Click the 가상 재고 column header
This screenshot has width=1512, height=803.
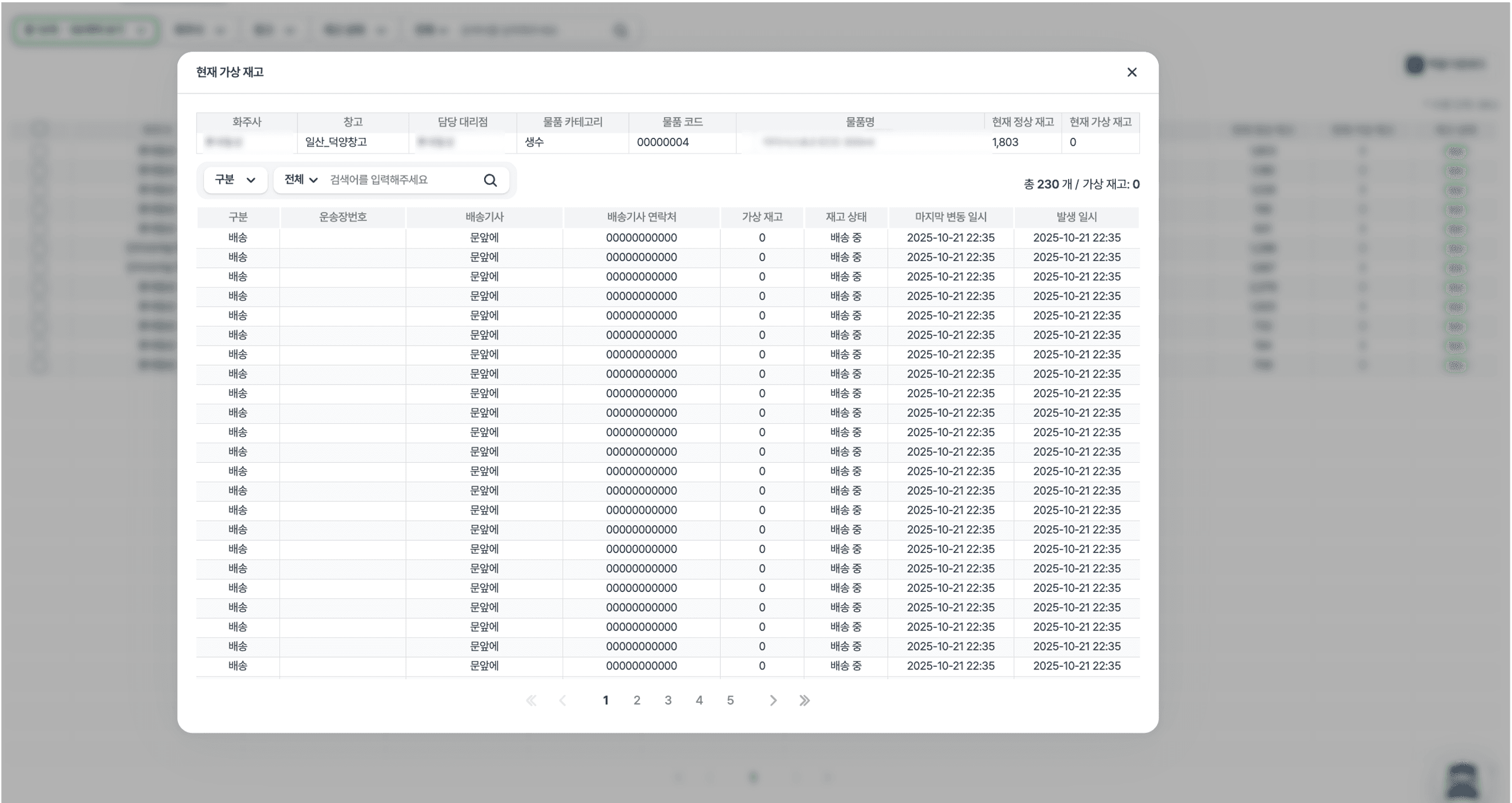pos(762,217)
